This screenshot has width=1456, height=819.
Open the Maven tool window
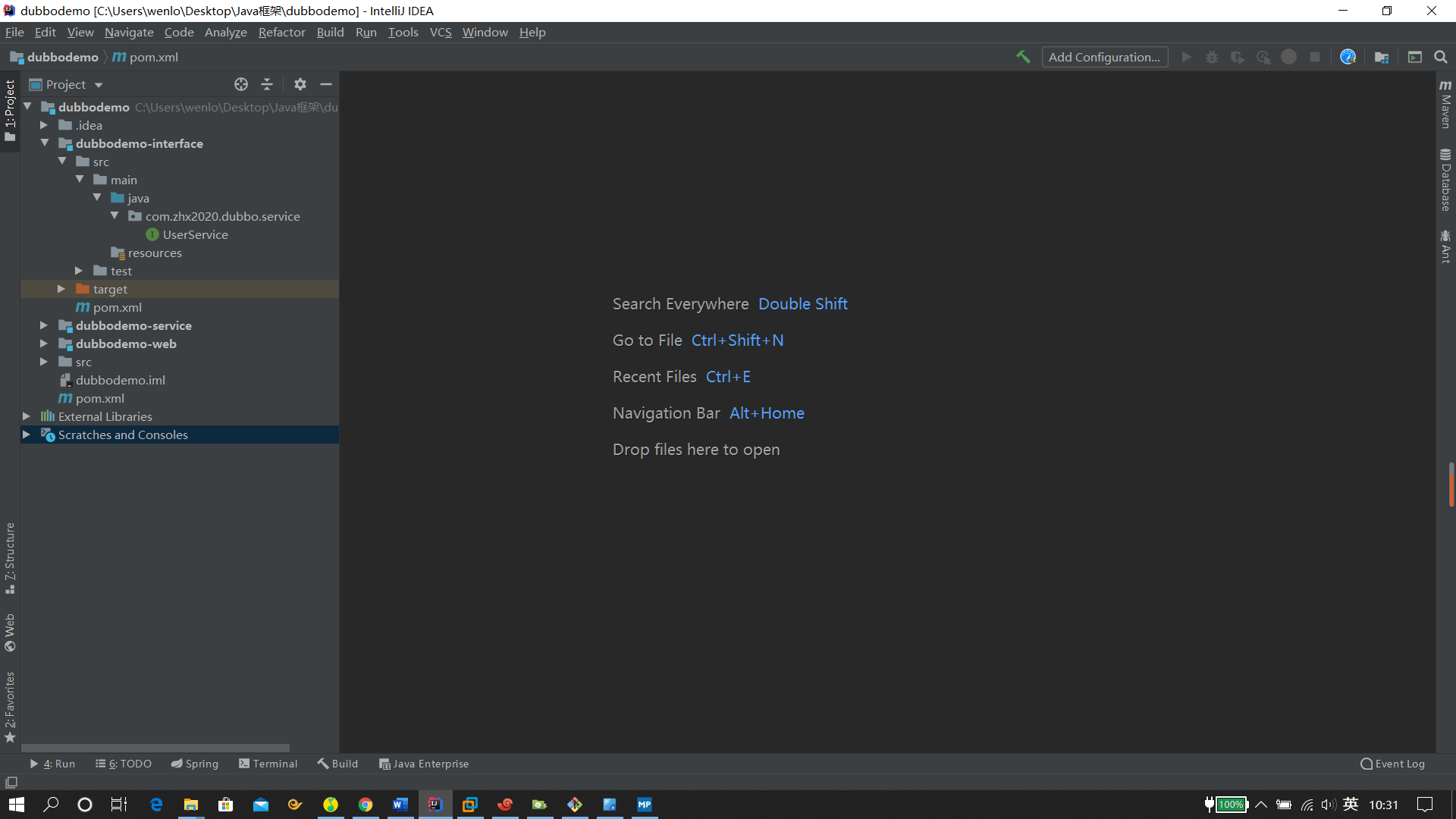pyautogui.click(x=1445, y=105)
